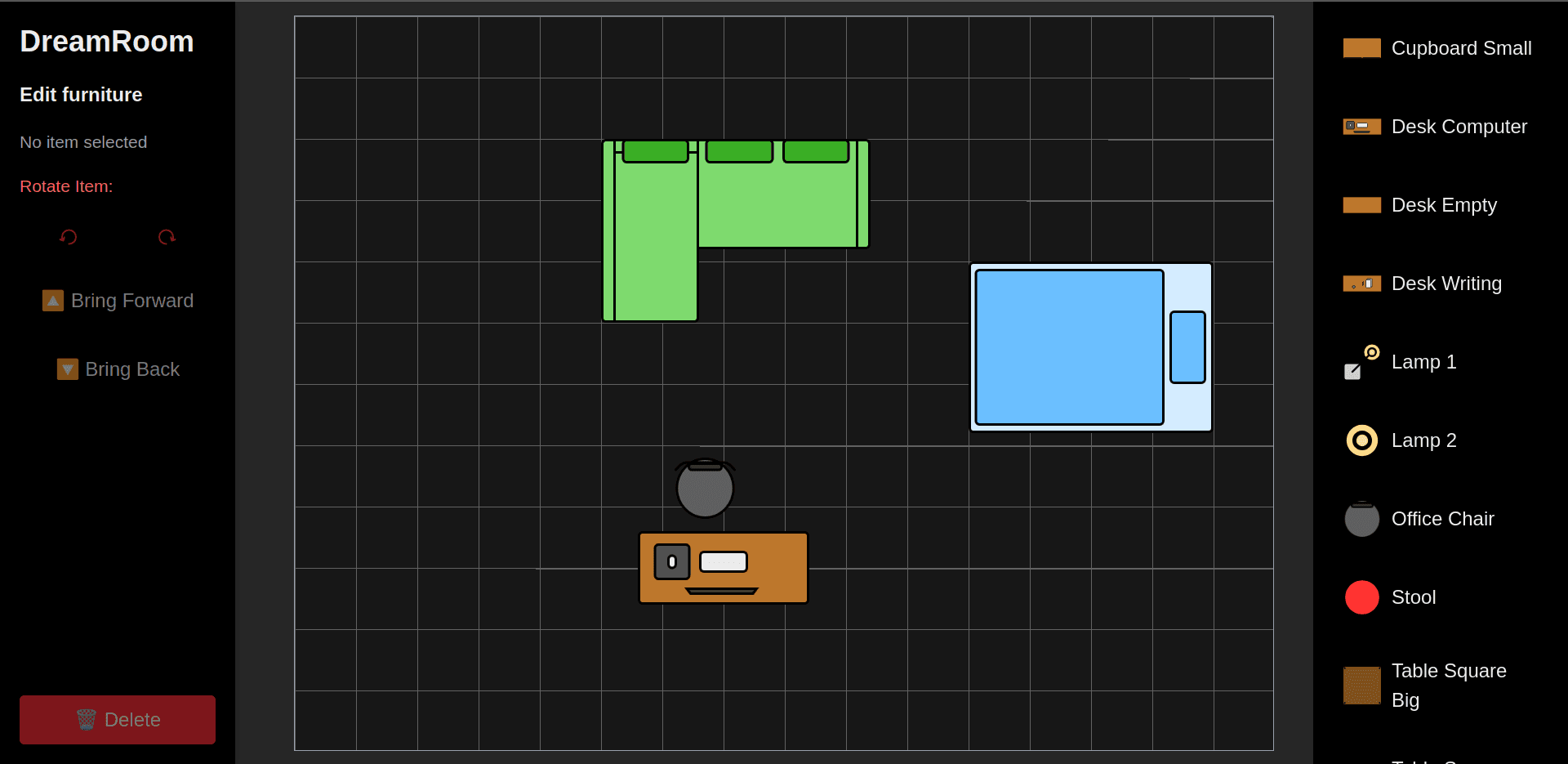
Task: Select the red Stool icon
Action: coord(1361,596)
